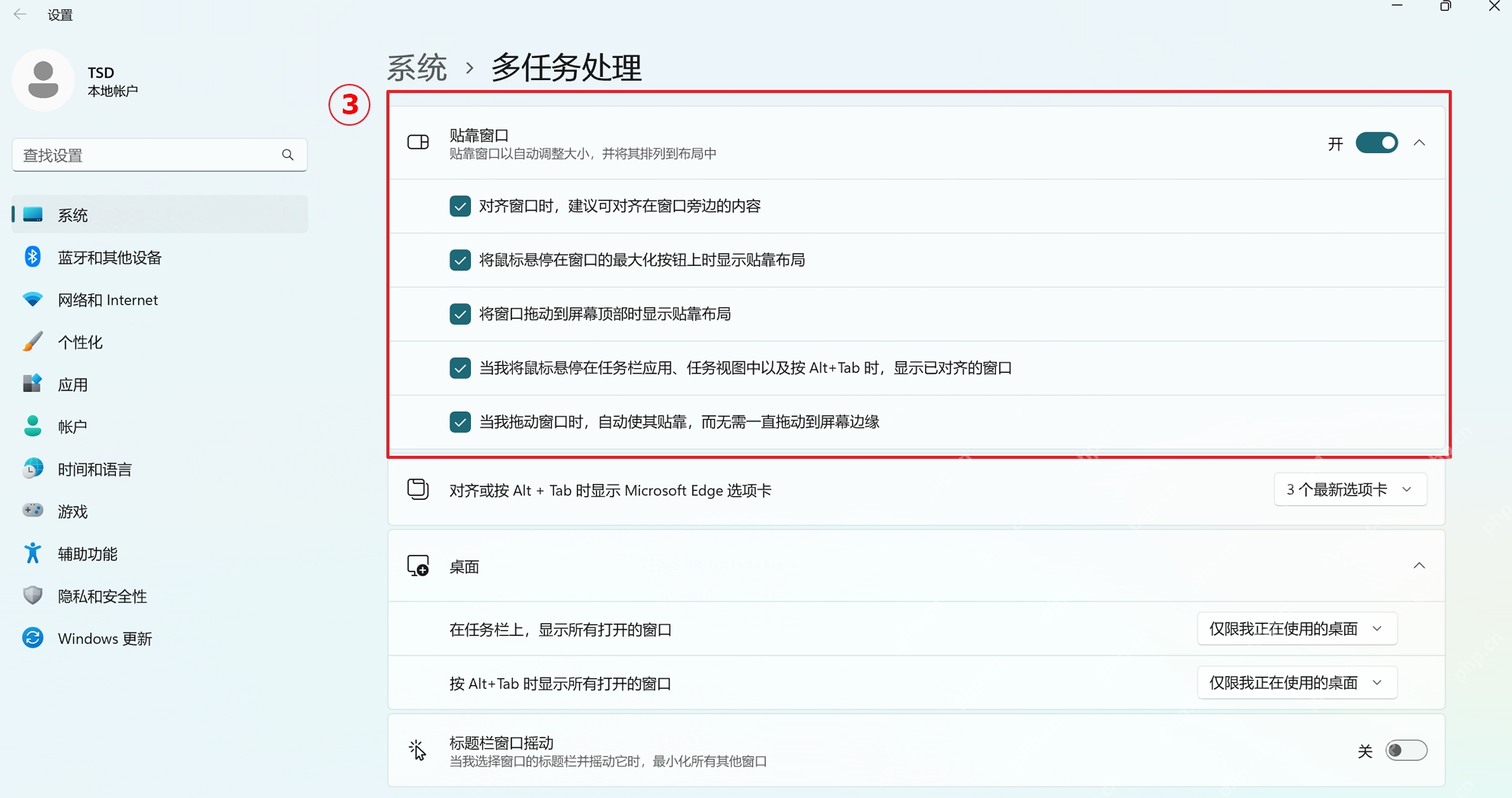Click the 查找设置 search field
Screen dimensions: 1512x798
[x=159, y=155]
